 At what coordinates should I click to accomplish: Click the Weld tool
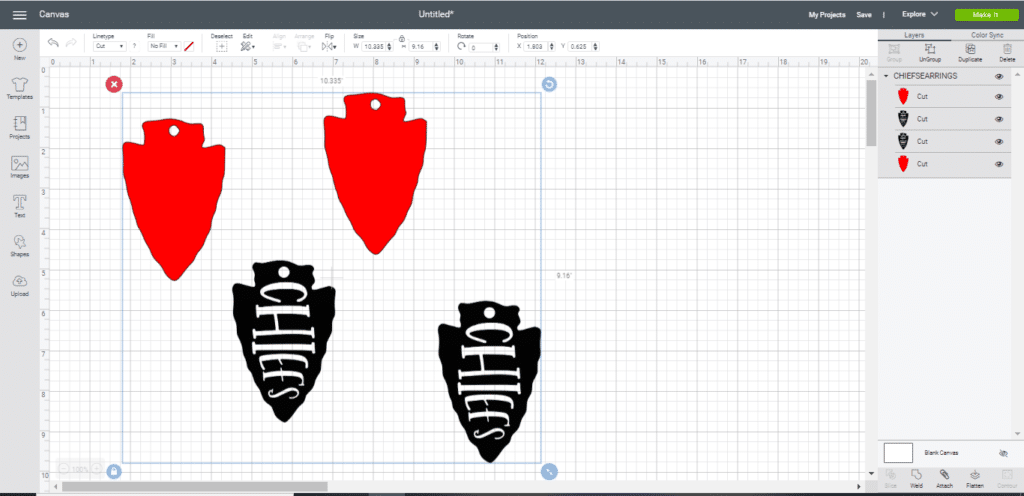point(916,477)
